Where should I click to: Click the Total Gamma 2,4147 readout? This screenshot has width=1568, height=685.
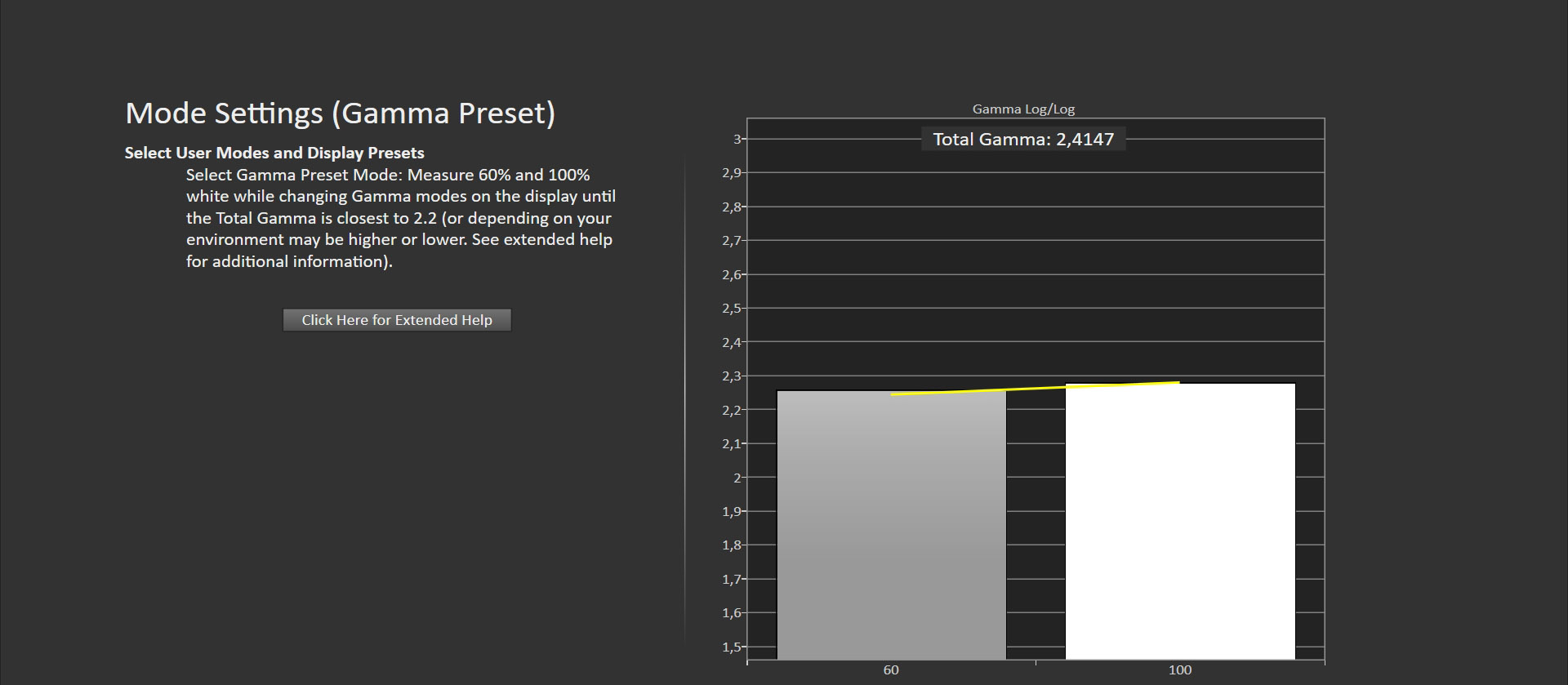point(1022,140)
